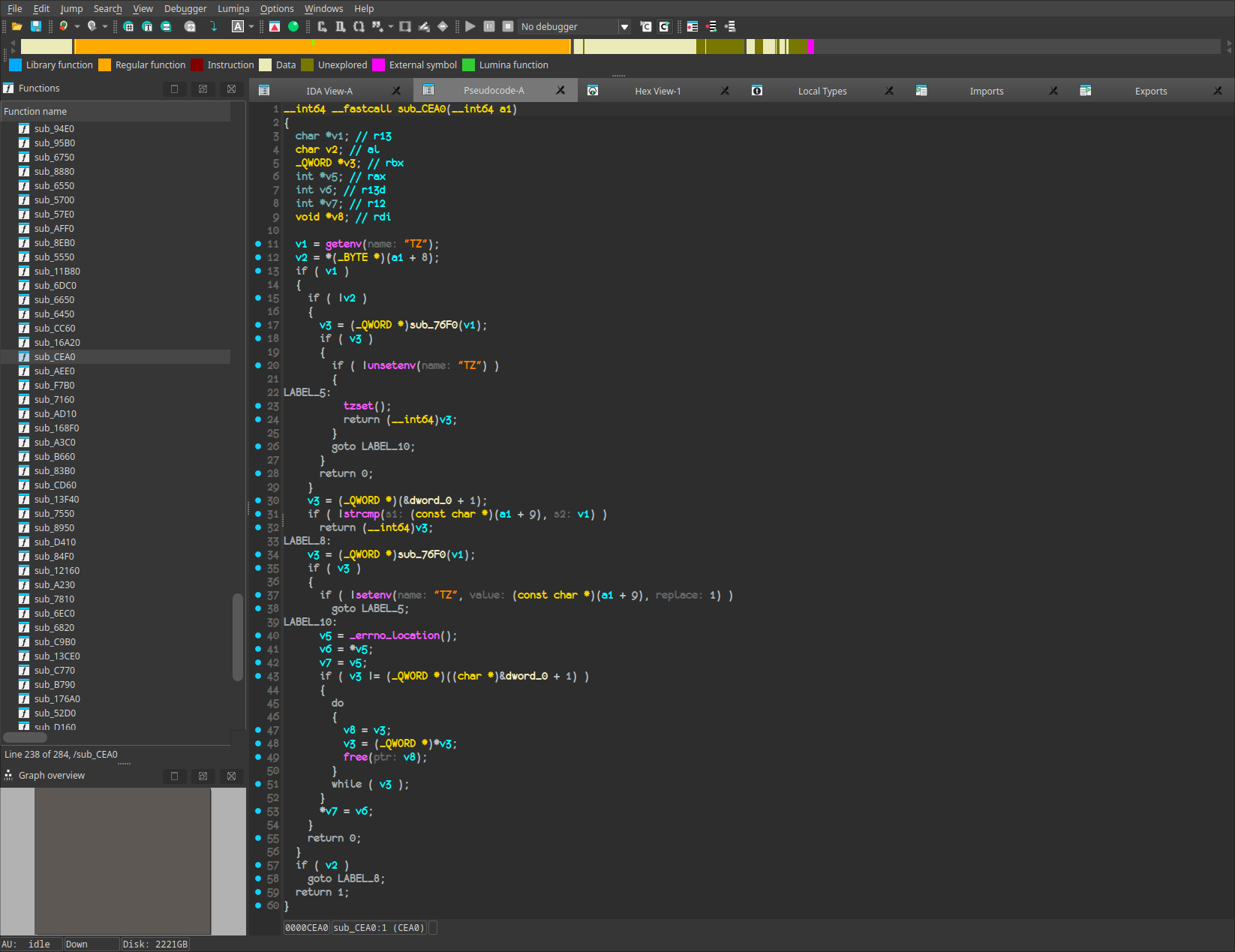This screenshot has height=952, width=1235.
Task: Click the Open file folder icon
Action: tap(17, 26)
